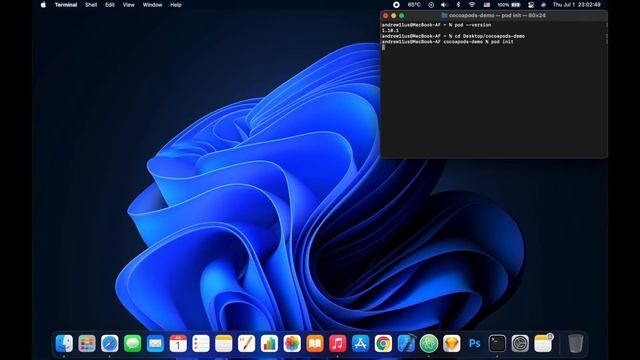Open Messages app in the Dock
This screenshot has width=640, height=360.
pyautogui.click(x=133, y=343)
